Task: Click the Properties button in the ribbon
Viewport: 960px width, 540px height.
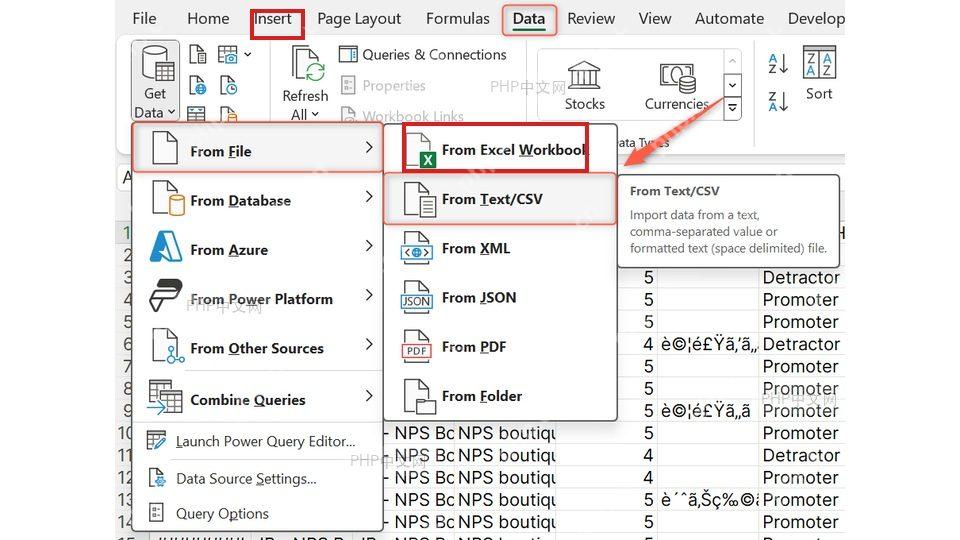Action: (x=383, y=86)
